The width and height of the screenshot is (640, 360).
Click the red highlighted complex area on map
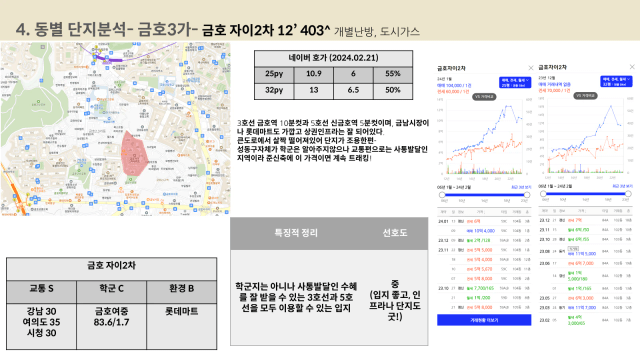[135, 154]
